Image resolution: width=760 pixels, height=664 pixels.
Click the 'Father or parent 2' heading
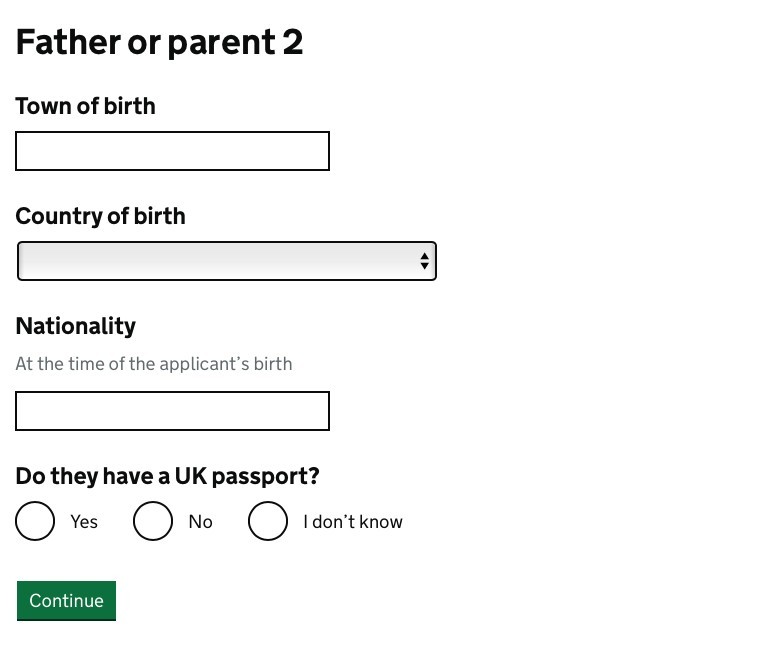click(x=159, y=42)
